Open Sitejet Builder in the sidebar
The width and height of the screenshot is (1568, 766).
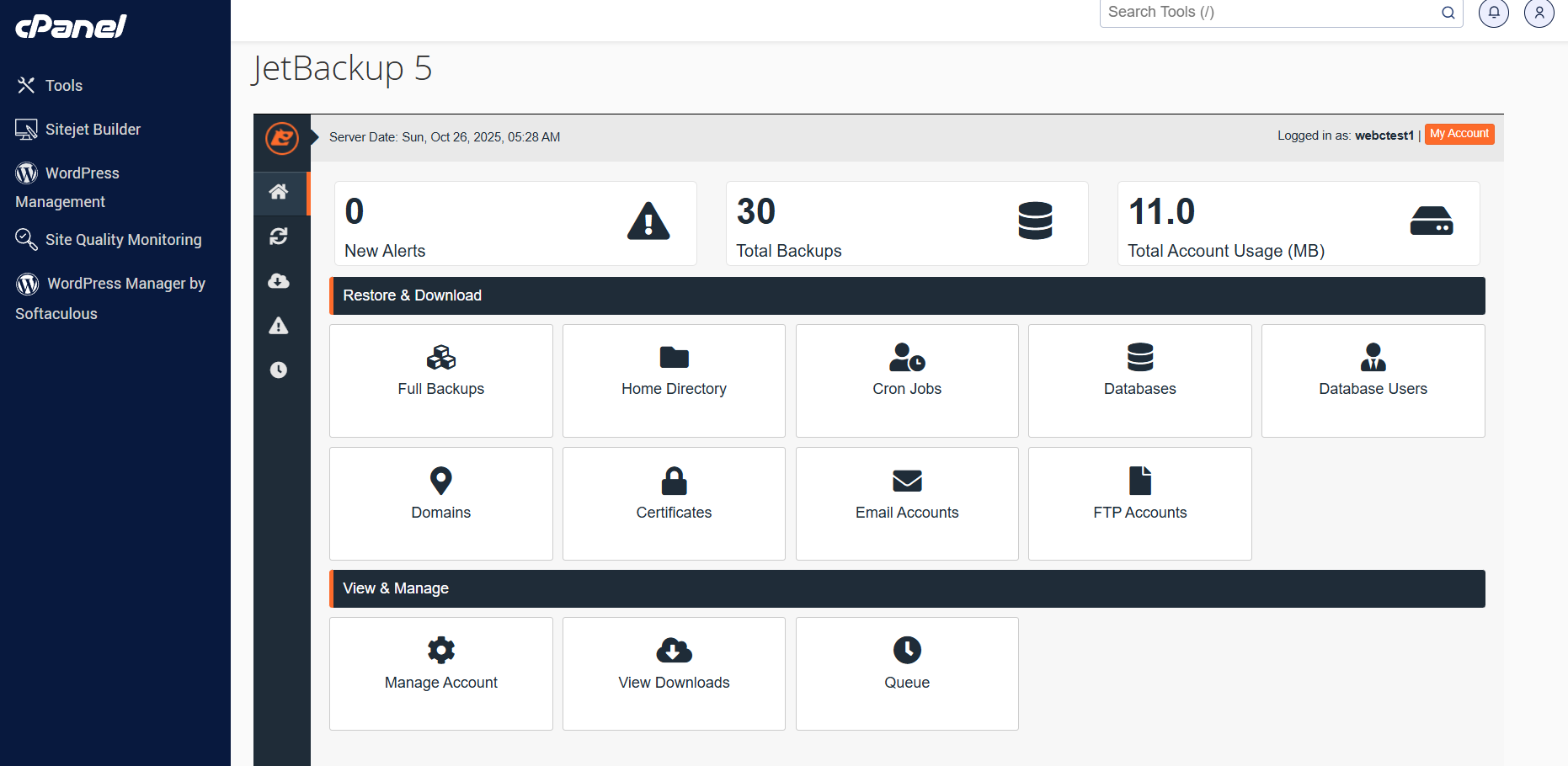click(78, 130)
